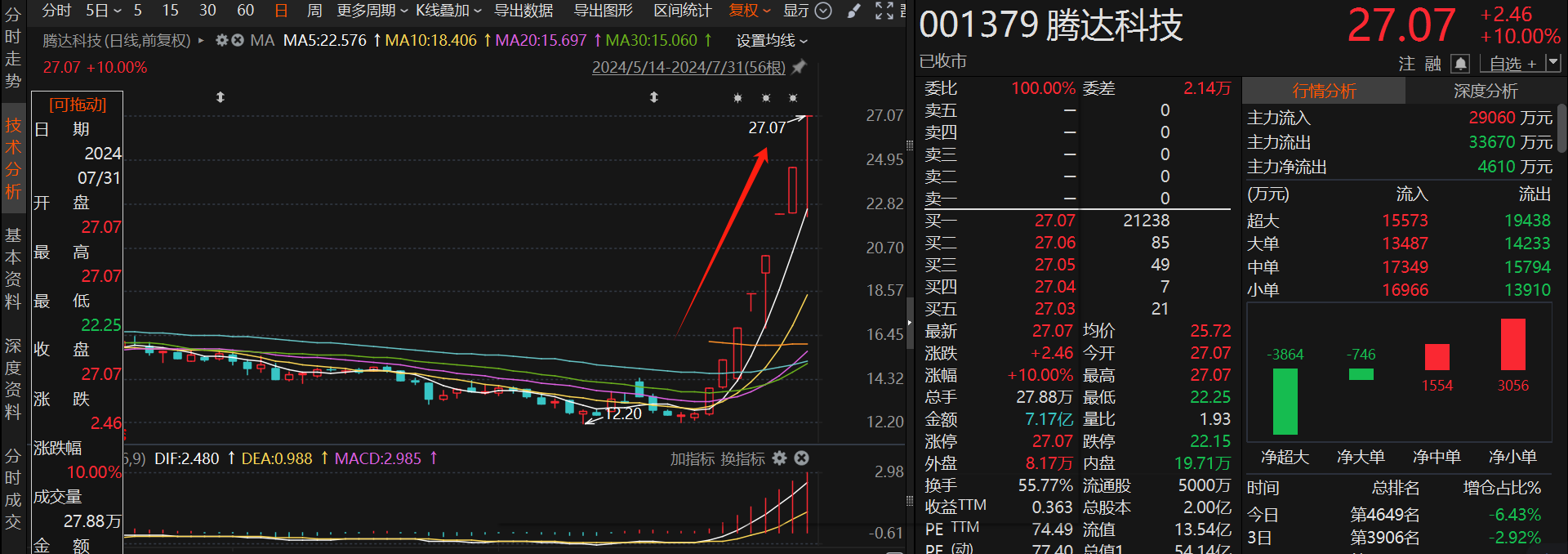Open the 复权 adjustment dropdown
The image size is (1568, 554).
[750, 11]
